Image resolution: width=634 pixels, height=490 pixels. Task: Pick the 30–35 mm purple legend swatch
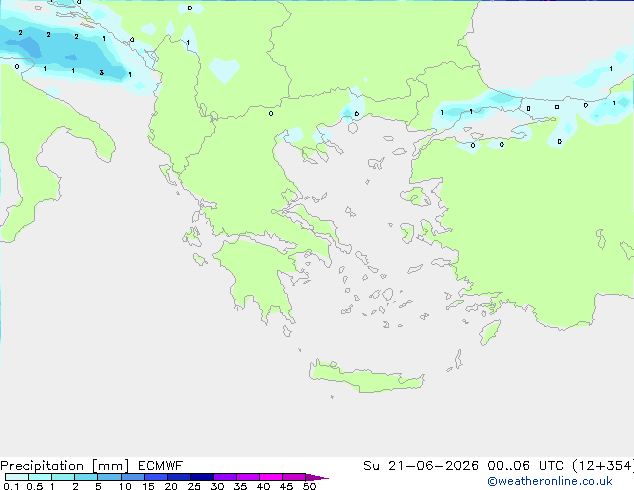(x=225, y=477)
